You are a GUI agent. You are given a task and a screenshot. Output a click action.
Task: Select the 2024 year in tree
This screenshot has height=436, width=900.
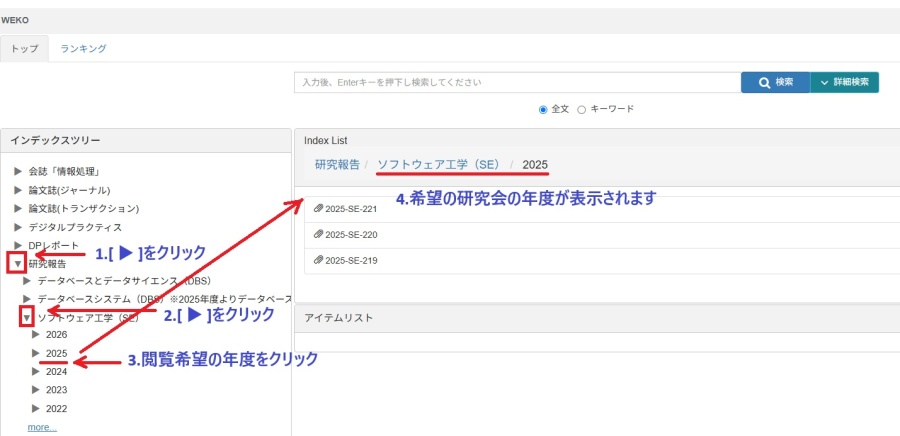56,371
